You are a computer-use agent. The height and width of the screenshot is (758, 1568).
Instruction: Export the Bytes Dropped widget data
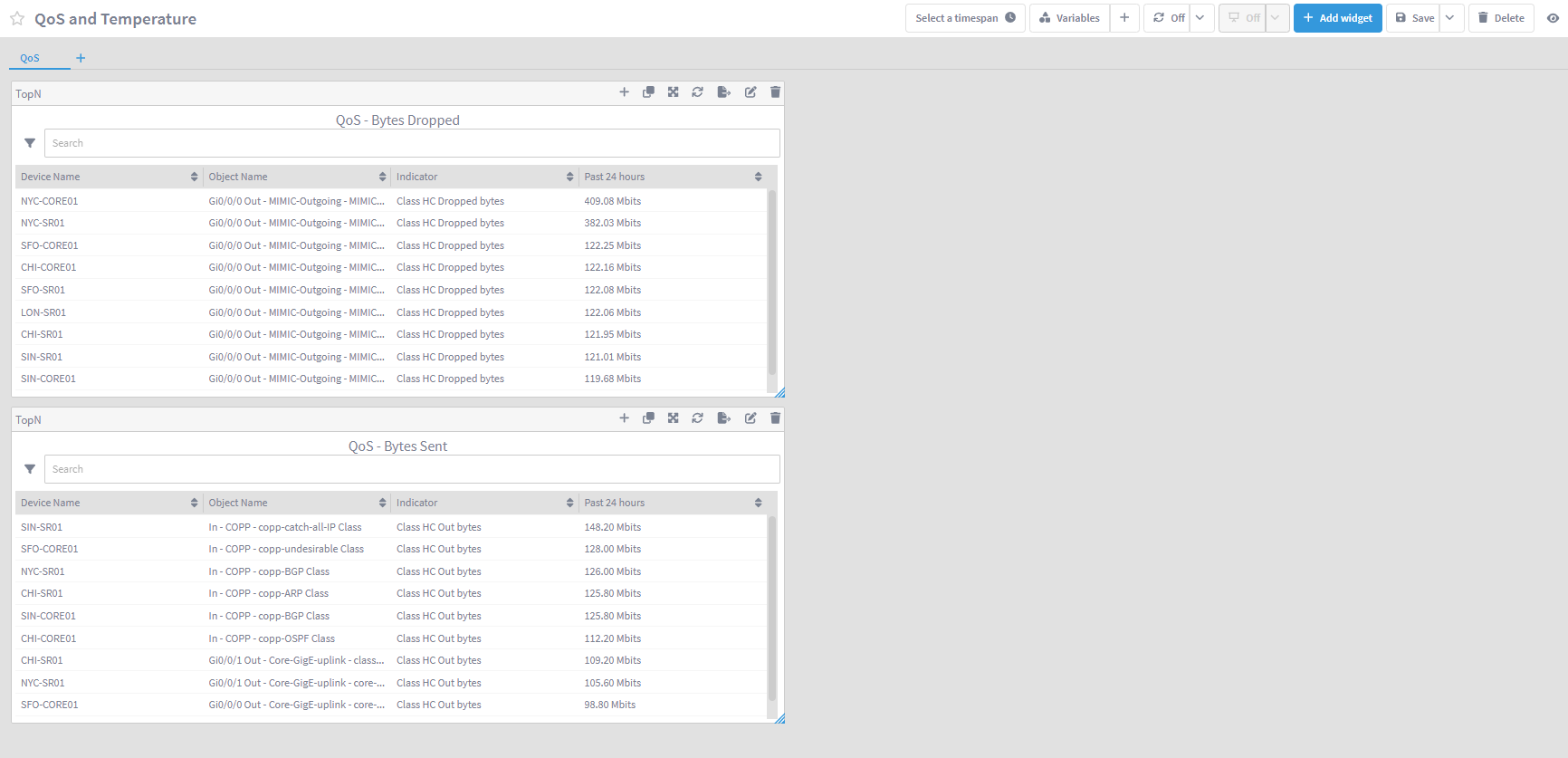pos(723,92)
